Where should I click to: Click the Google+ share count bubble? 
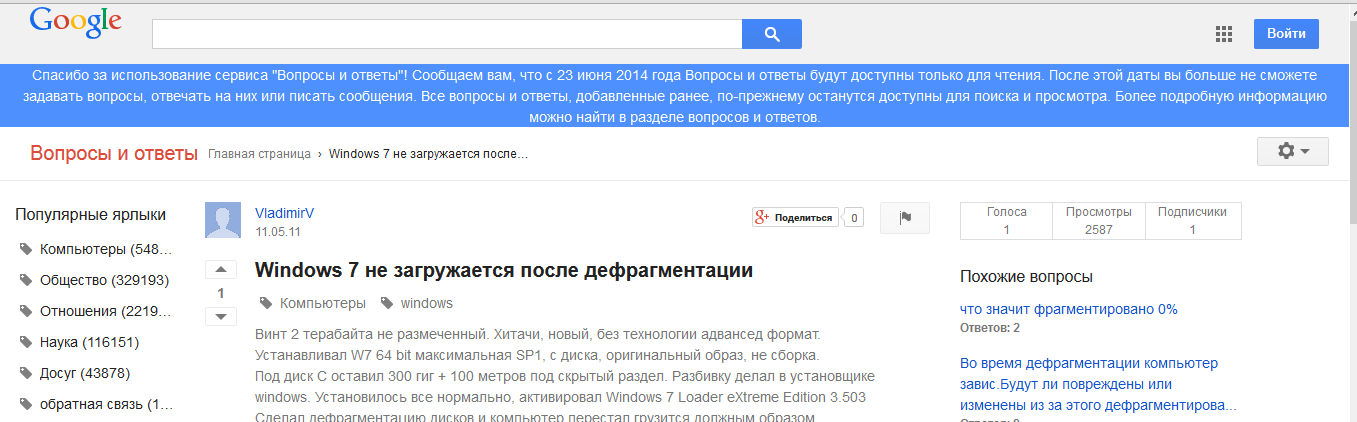[x=854, y=218]
